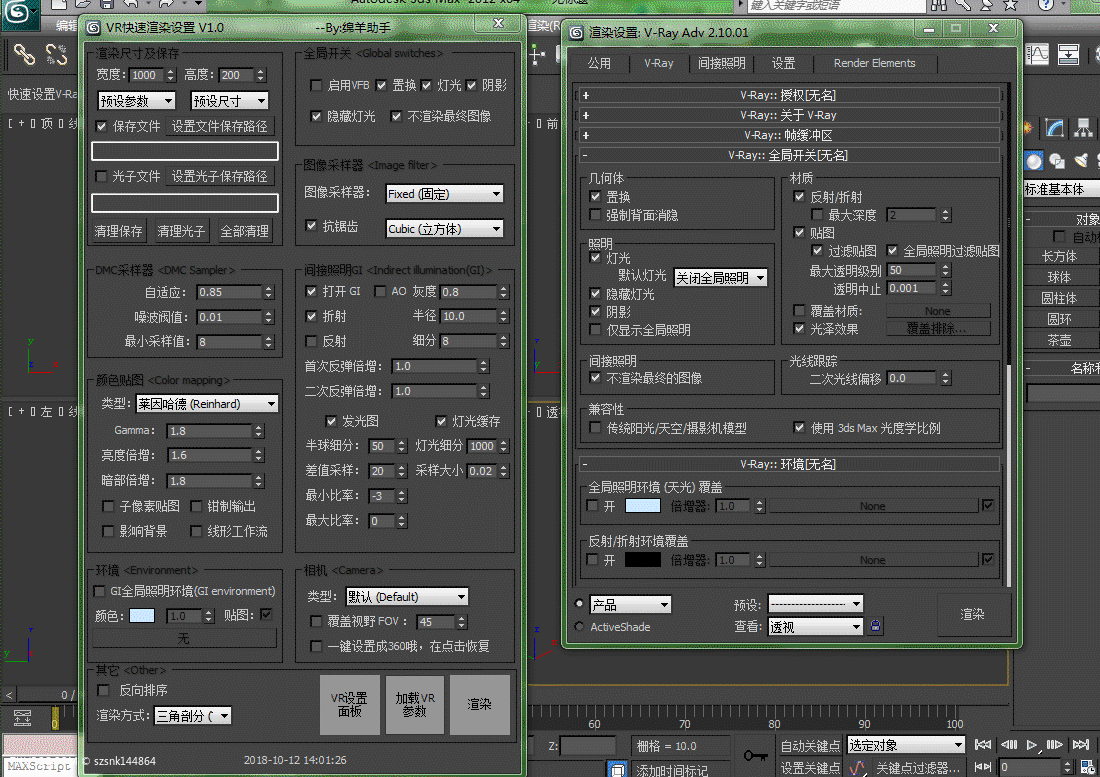Toggle the 打开 GI checkbox
This screenshot has width=1100, height=777.
312,291
